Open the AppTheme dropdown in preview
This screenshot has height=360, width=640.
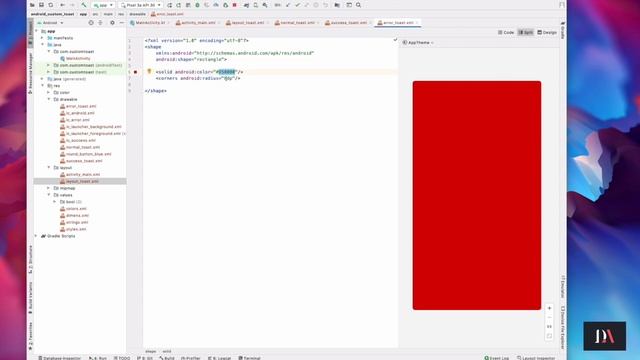pyautogui.click(x=418, y=42)
